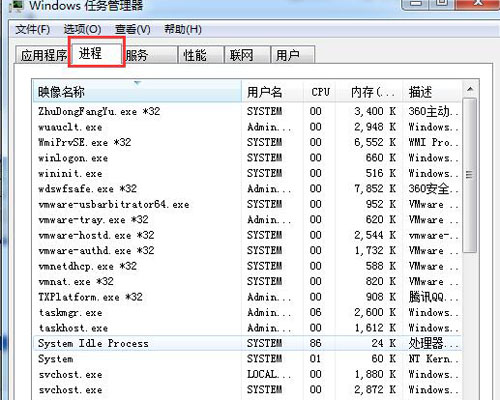
Task: Sort by the 内存 column header
Action: click(369, 91)
